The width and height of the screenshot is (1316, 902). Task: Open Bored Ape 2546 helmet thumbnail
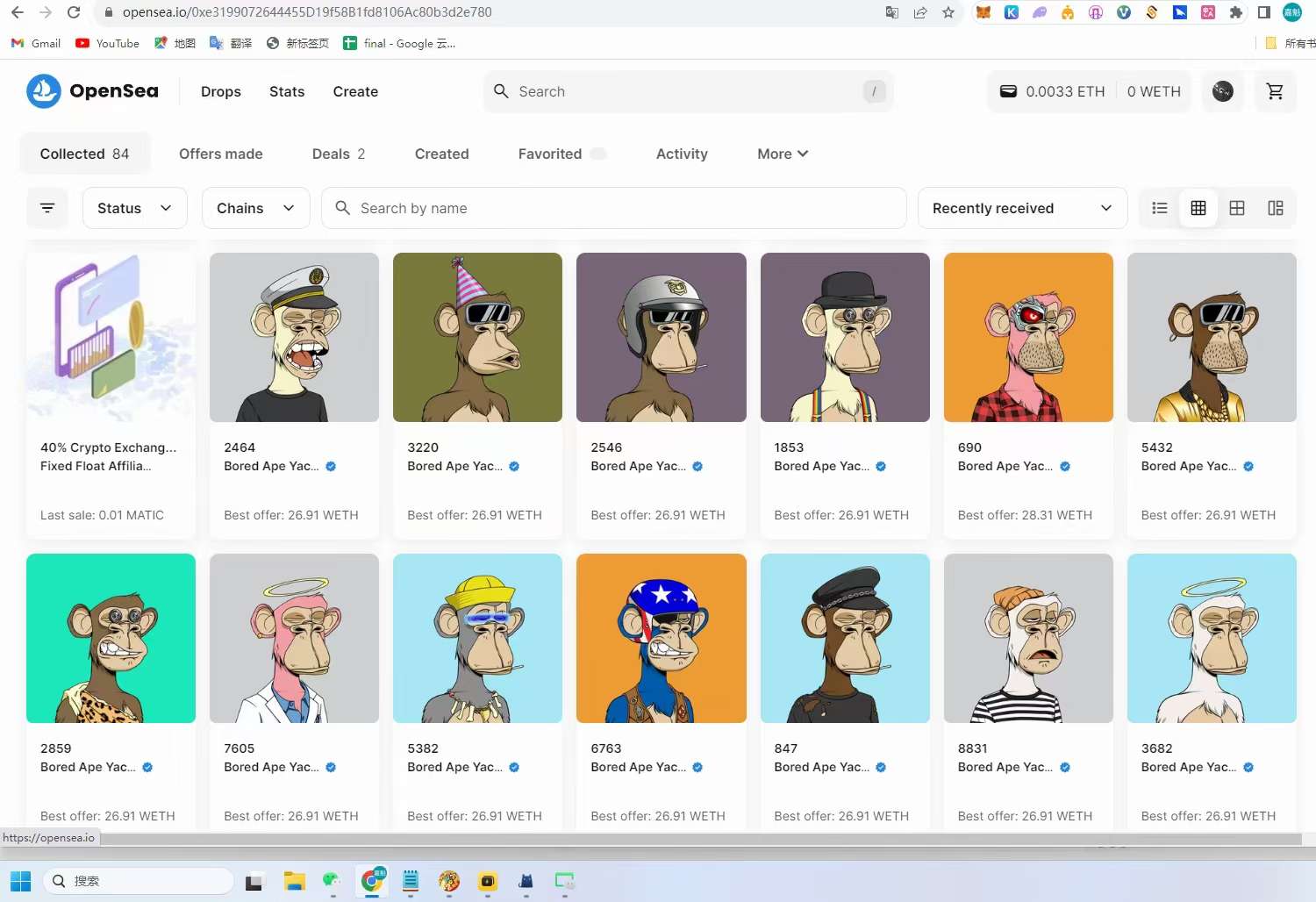pos(662,338)
